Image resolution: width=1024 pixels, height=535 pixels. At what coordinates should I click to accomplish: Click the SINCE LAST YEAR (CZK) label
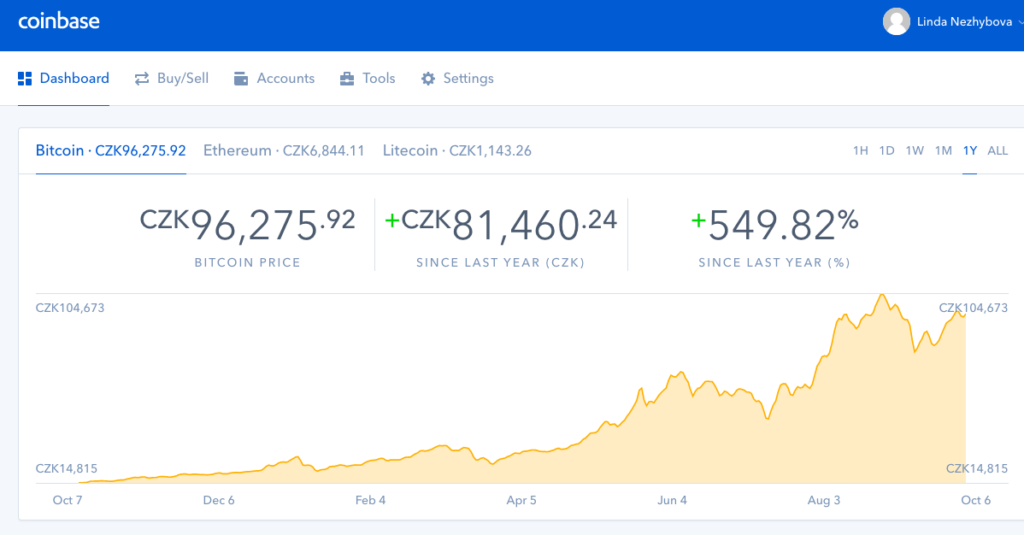click(x=501, y=263)
